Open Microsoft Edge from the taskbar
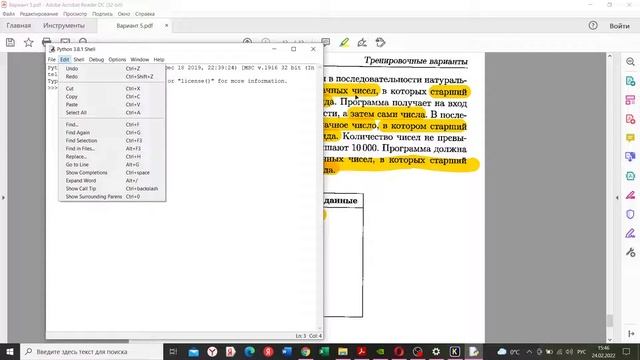 (249, 351)
